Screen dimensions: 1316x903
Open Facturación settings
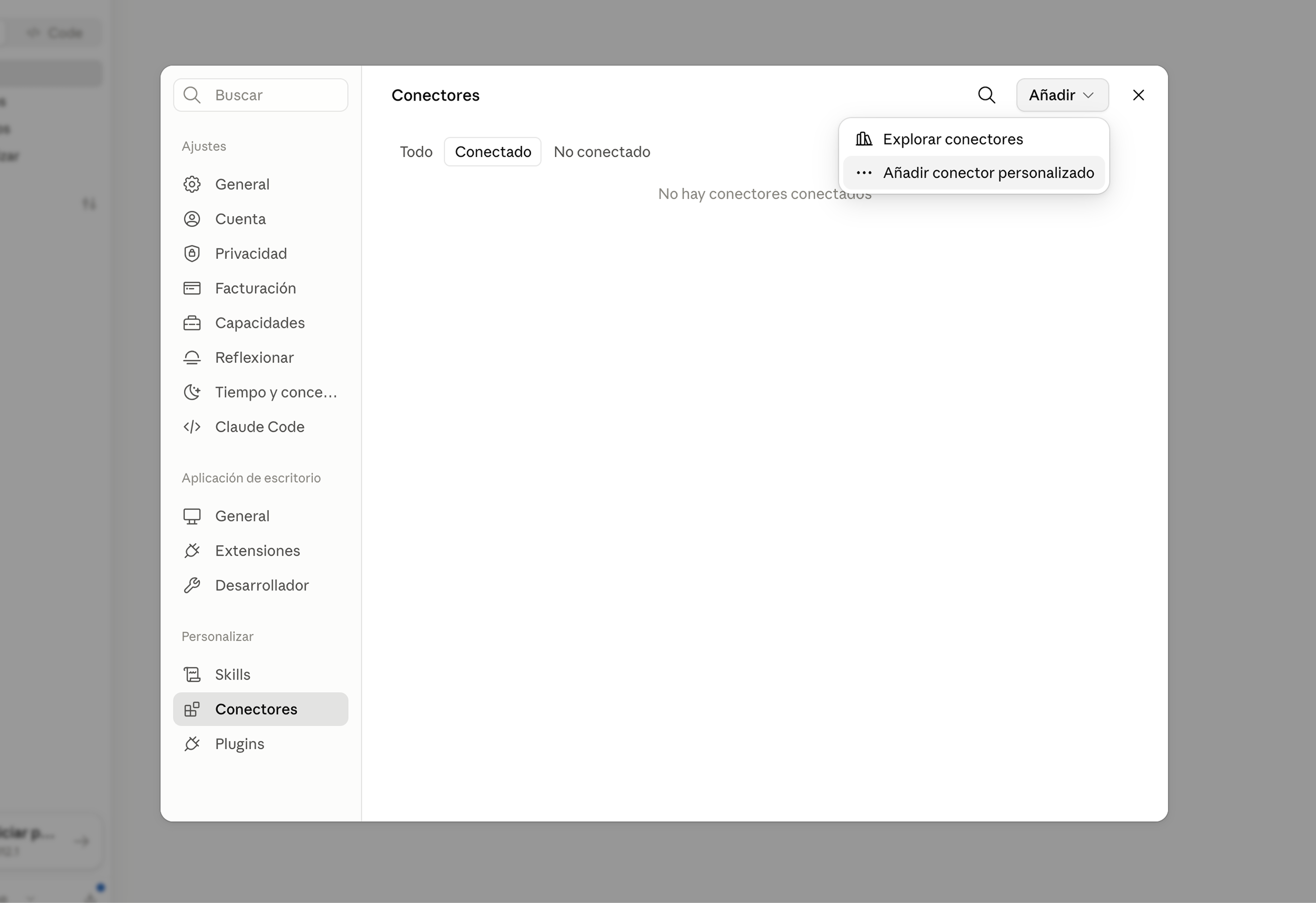(260, 289)
